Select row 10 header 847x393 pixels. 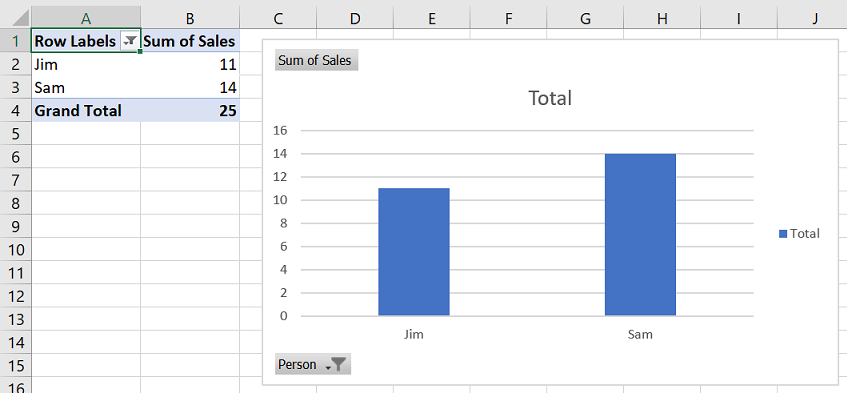[16, 250]
